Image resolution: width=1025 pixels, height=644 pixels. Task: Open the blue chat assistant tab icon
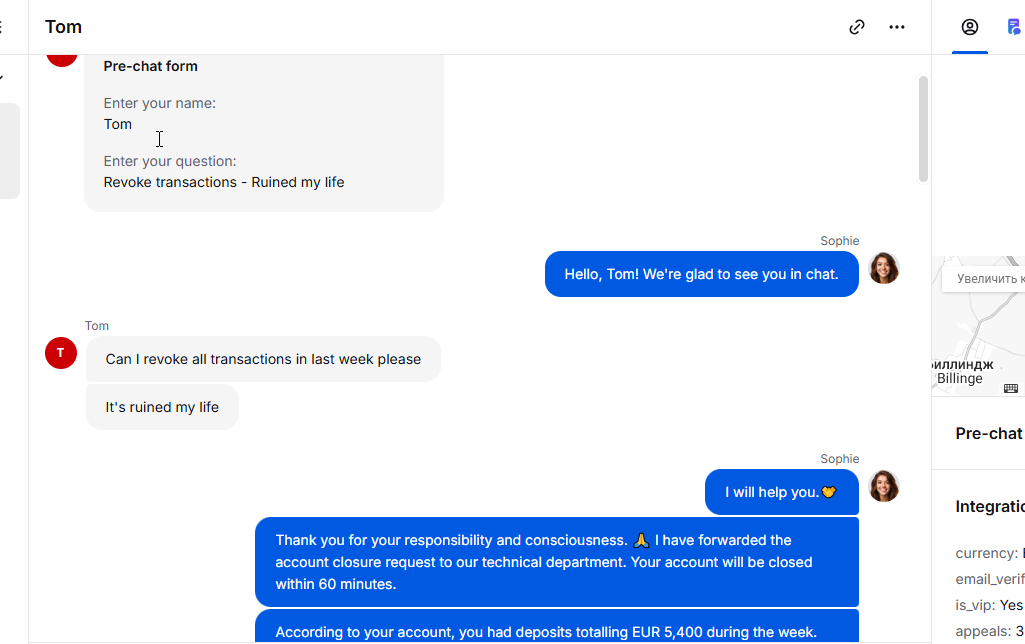1015,27
